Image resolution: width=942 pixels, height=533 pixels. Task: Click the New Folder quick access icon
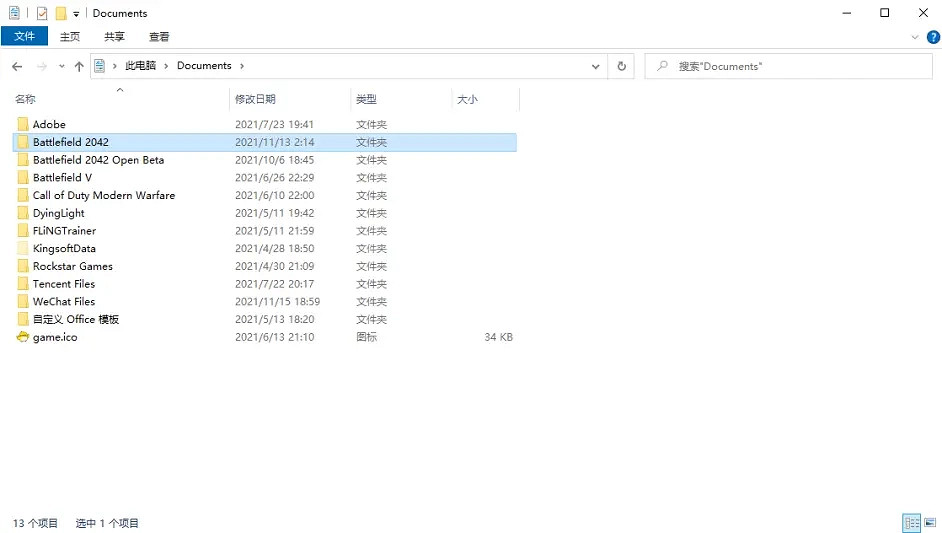(61, 13)
